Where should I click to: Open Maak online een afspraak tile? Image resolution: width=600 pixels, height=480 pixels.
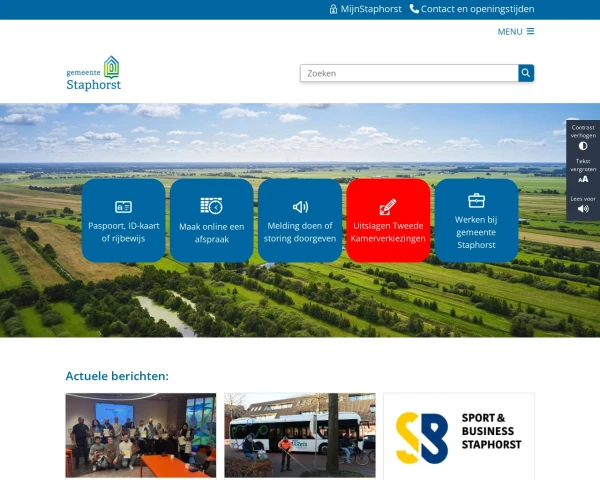click(212, 220)
